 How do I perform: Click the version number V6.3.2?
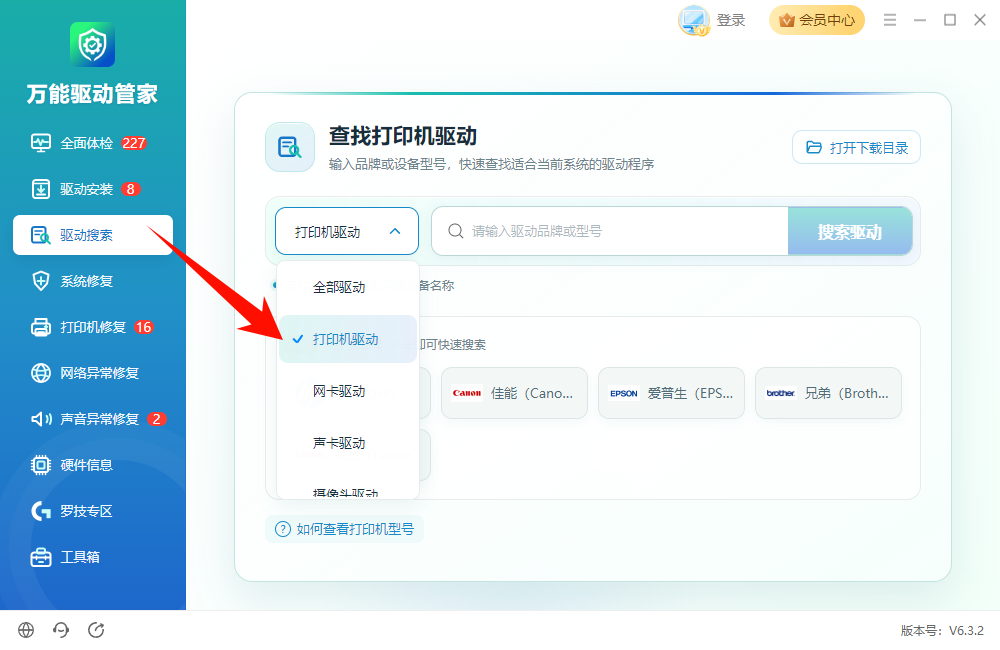966,630
